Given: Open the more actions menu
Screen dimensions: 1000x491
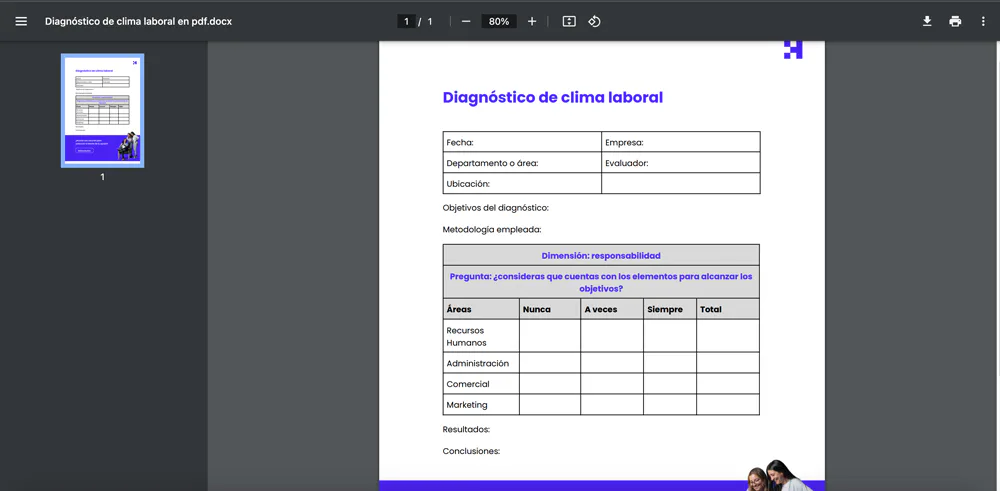Looking at the screenshot, I should [983, 22].
